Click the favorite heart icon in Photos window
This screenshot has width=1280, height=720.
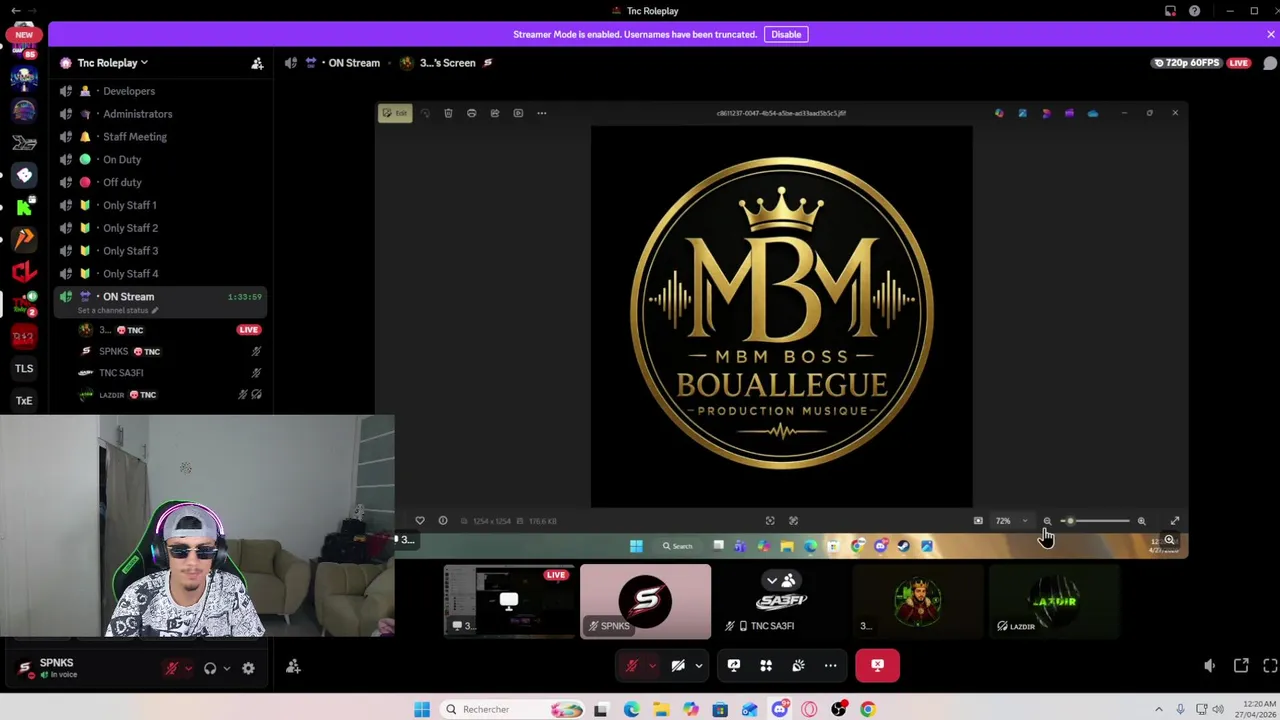tap(420, 521)
